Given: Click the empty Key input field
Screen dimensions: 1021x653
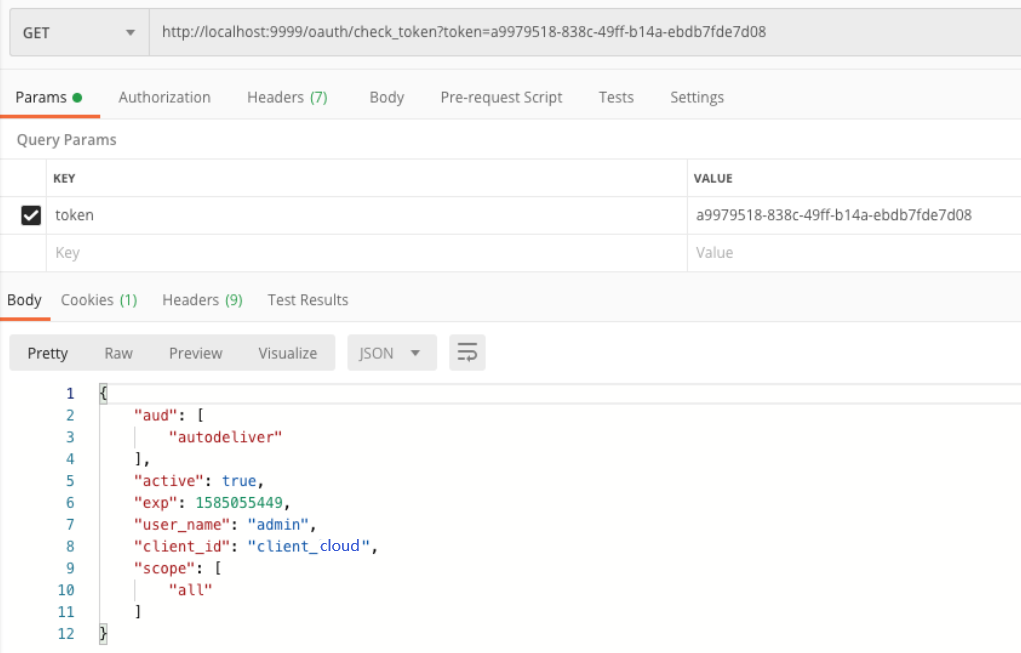Looking at the screenshot, I should click(x=366, y=253).
